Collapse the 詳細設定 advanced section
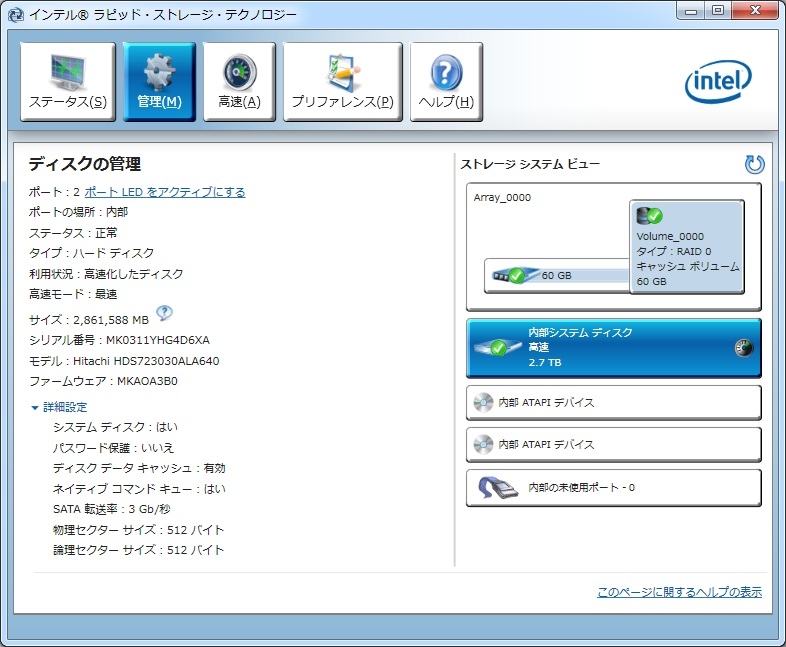The image size is (786, 647). 60,407
